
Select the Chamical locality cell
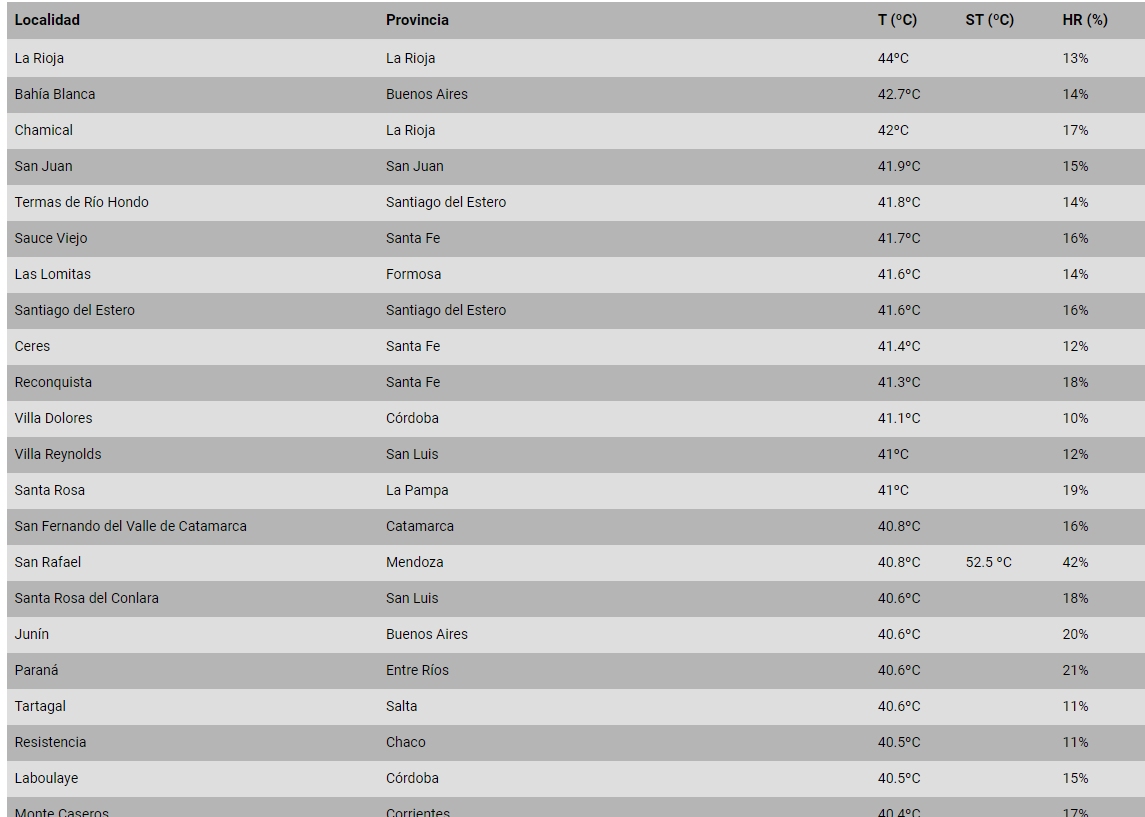[44, 130]
